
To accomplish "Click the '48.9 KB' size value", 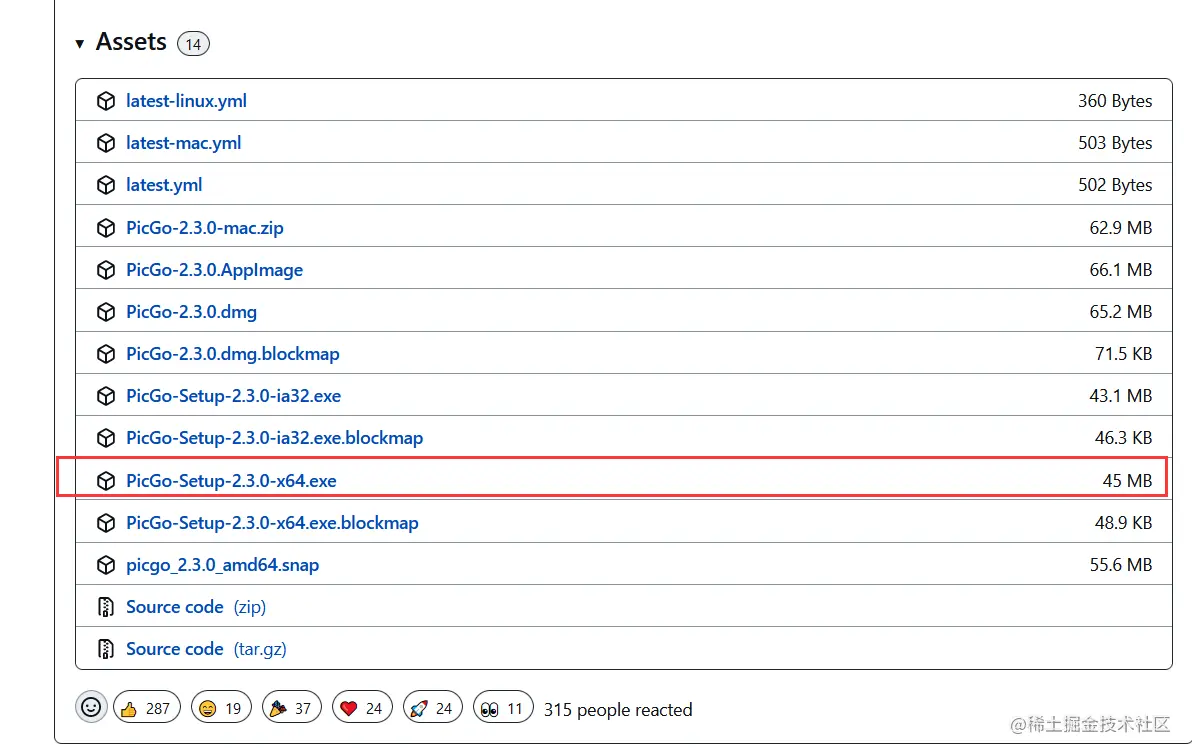I will [1124, 523].
